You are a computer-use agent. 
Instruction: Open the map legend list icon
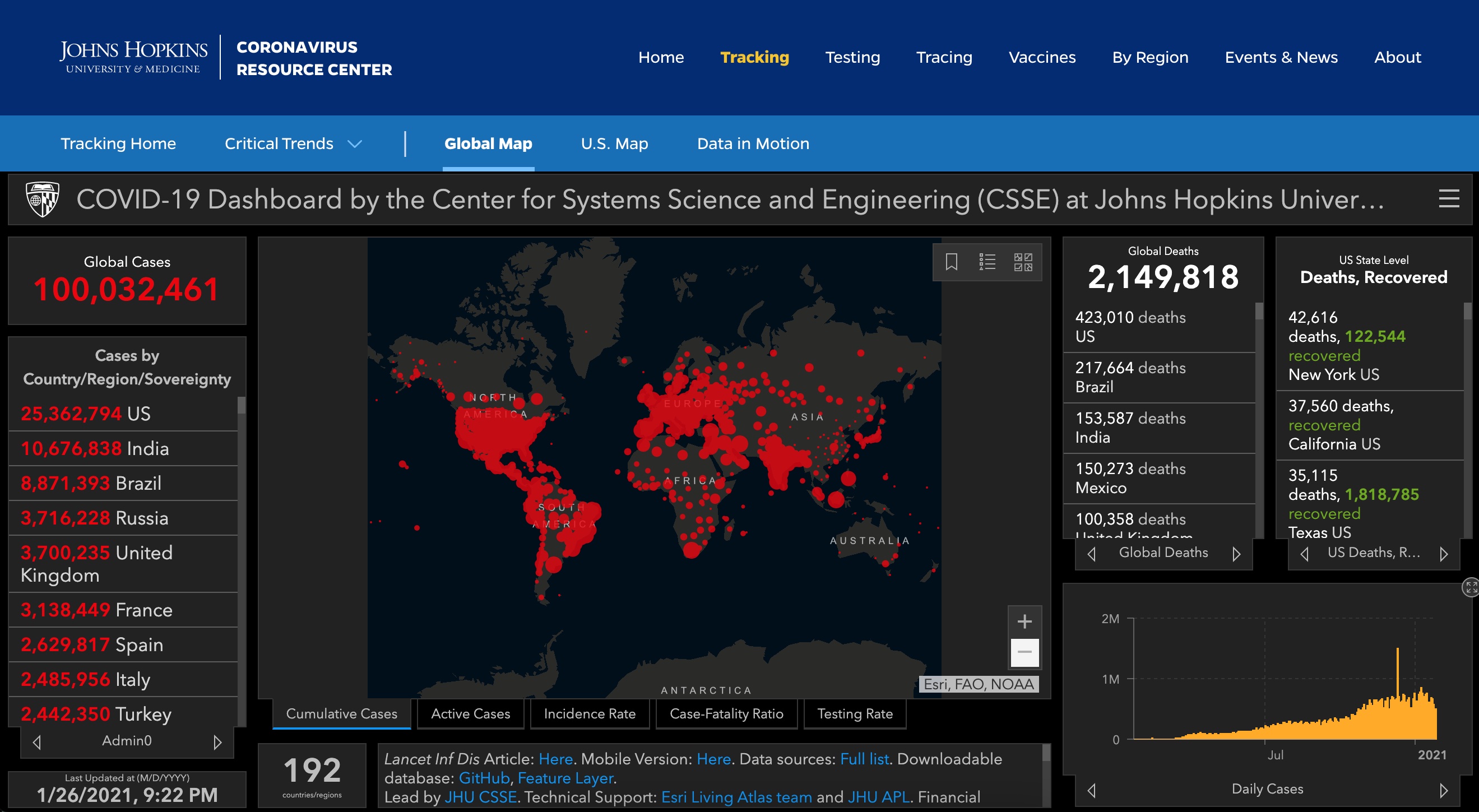point(987,262)
